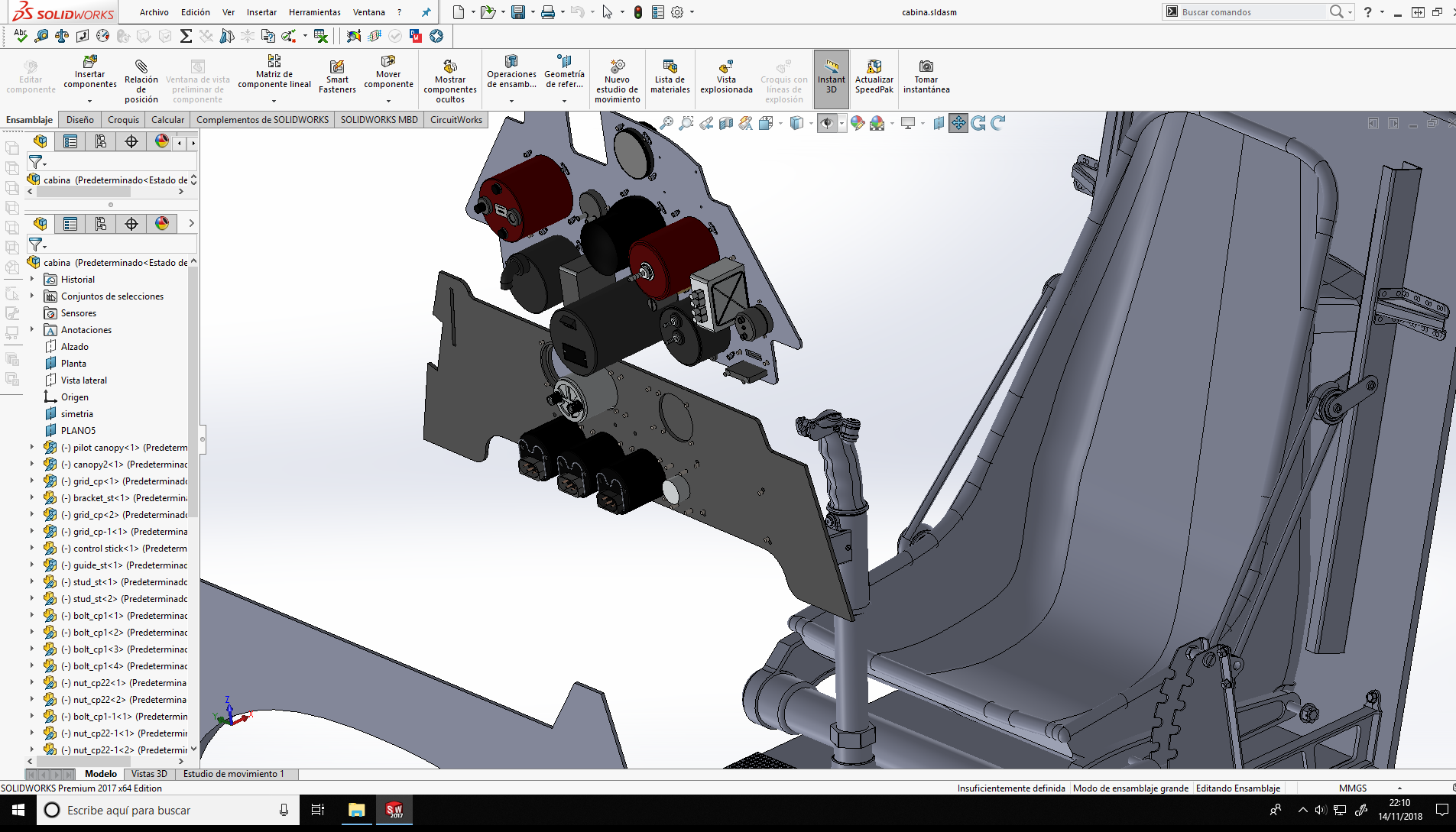Click the Save floppy disk icon
1456x832 pixels.
(518, 12)
